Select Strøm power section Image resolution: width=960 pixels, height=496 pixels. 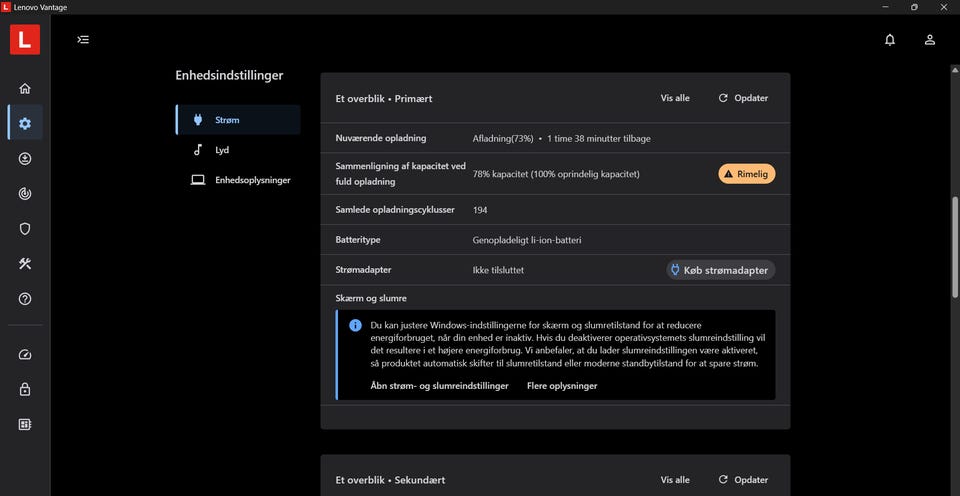238,120
